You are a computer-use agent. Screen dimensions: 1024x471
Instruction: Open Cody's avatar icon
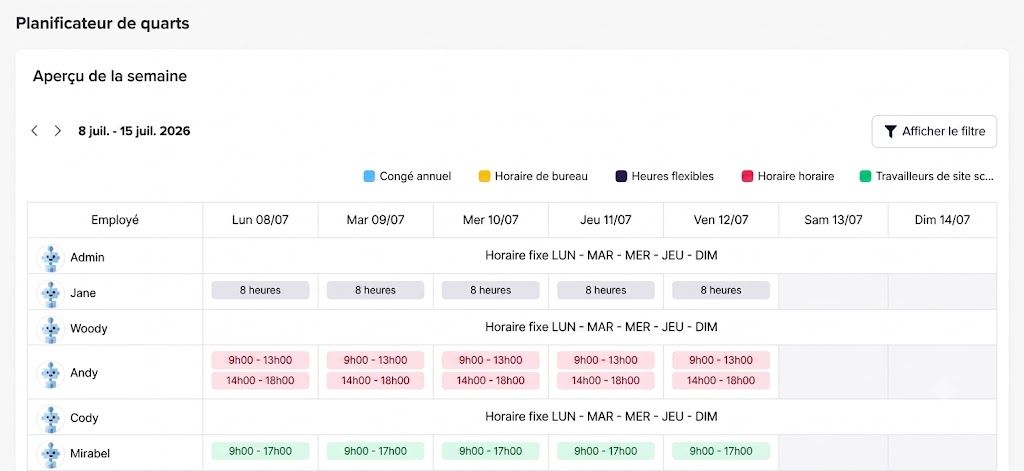50,418
